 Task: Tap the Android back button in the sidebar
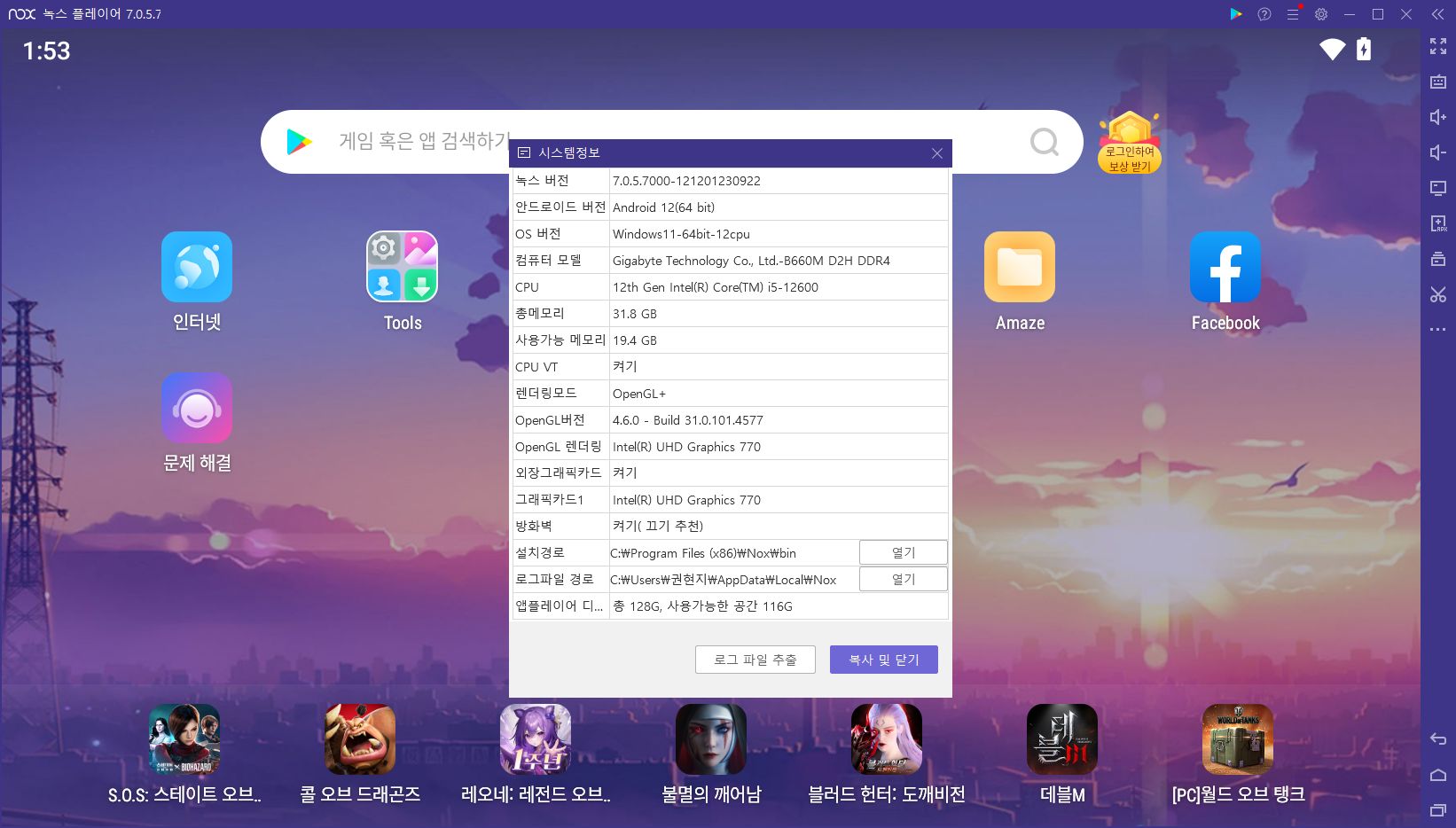pos(1438,739)
